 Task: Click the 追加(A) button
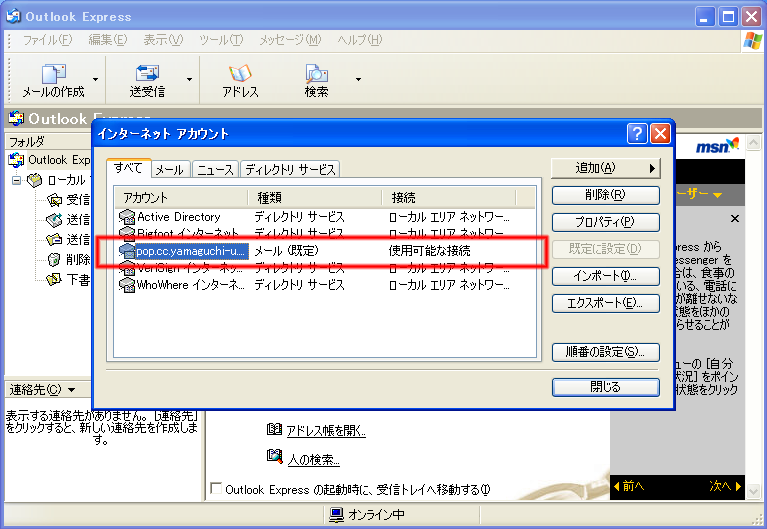tap(606, 168)
